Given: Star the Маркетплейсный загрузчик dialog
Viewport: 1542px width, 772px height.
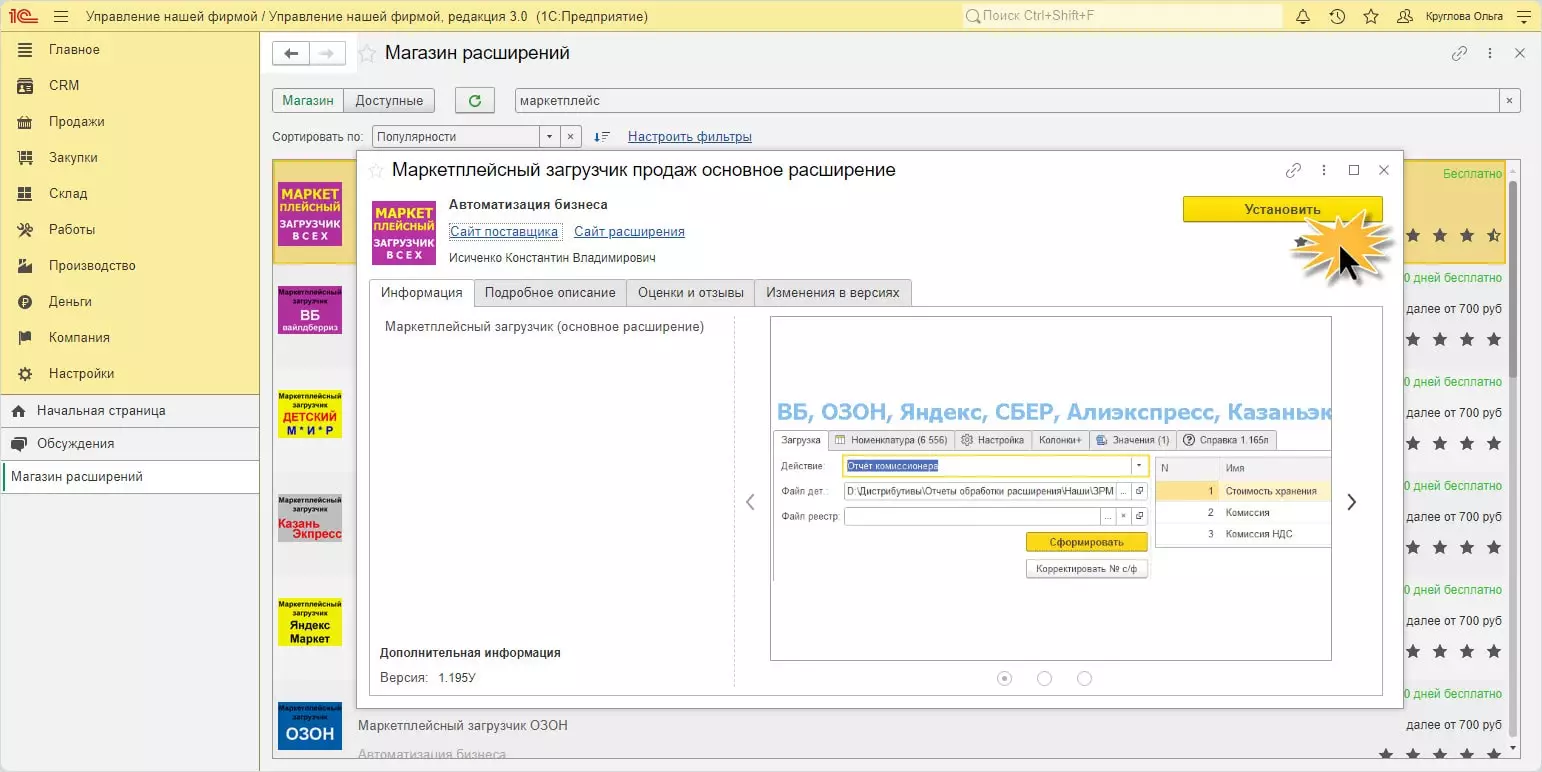Looking at the screenshot, I should point(376,170).
